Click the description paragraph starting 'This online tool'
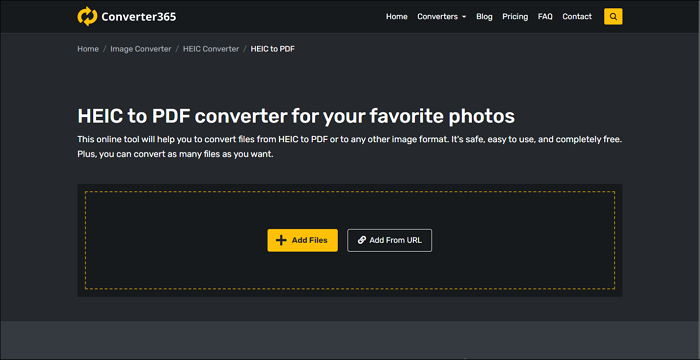 (x=350, y=147)
